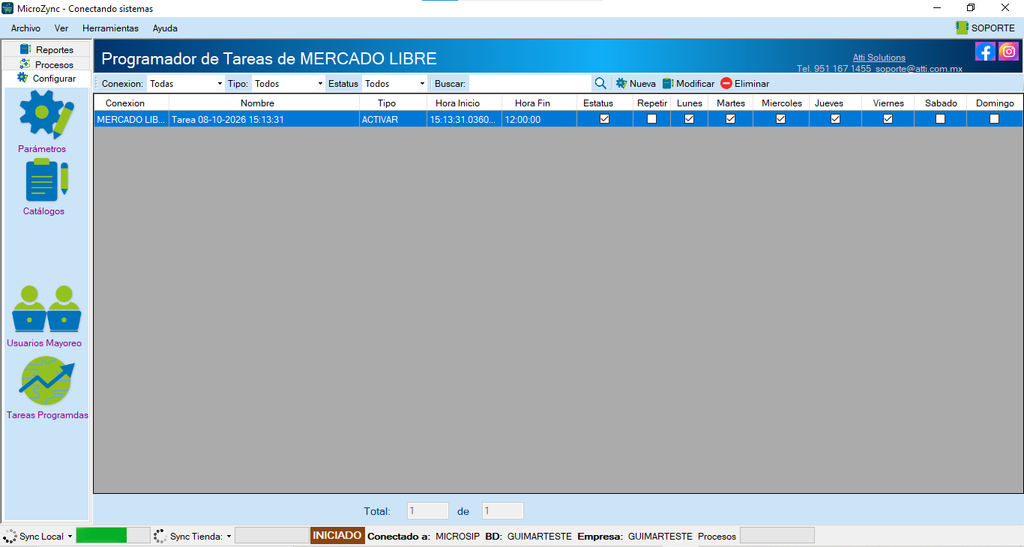Screen dimensions: 1024x547
Task: Sort by the Hora Inicio column header
Action: 464,103
